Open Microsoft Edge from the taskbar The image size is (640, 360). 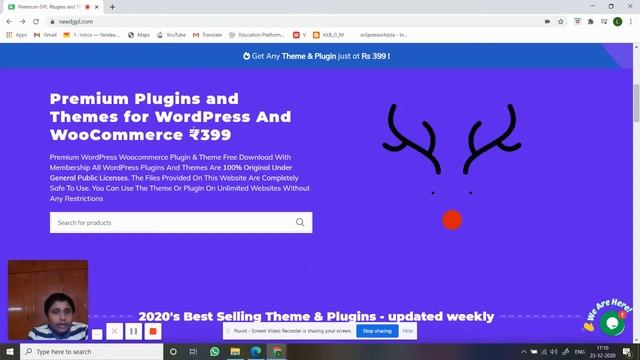[x=256, y=351]
